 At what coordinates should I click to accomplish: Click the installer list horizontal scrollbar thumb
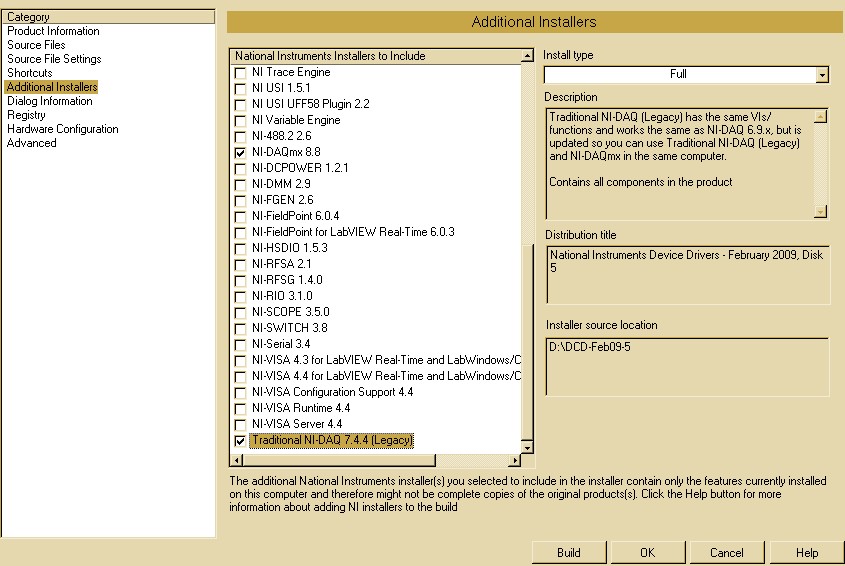pyautogui.click(x=339, y=460)
